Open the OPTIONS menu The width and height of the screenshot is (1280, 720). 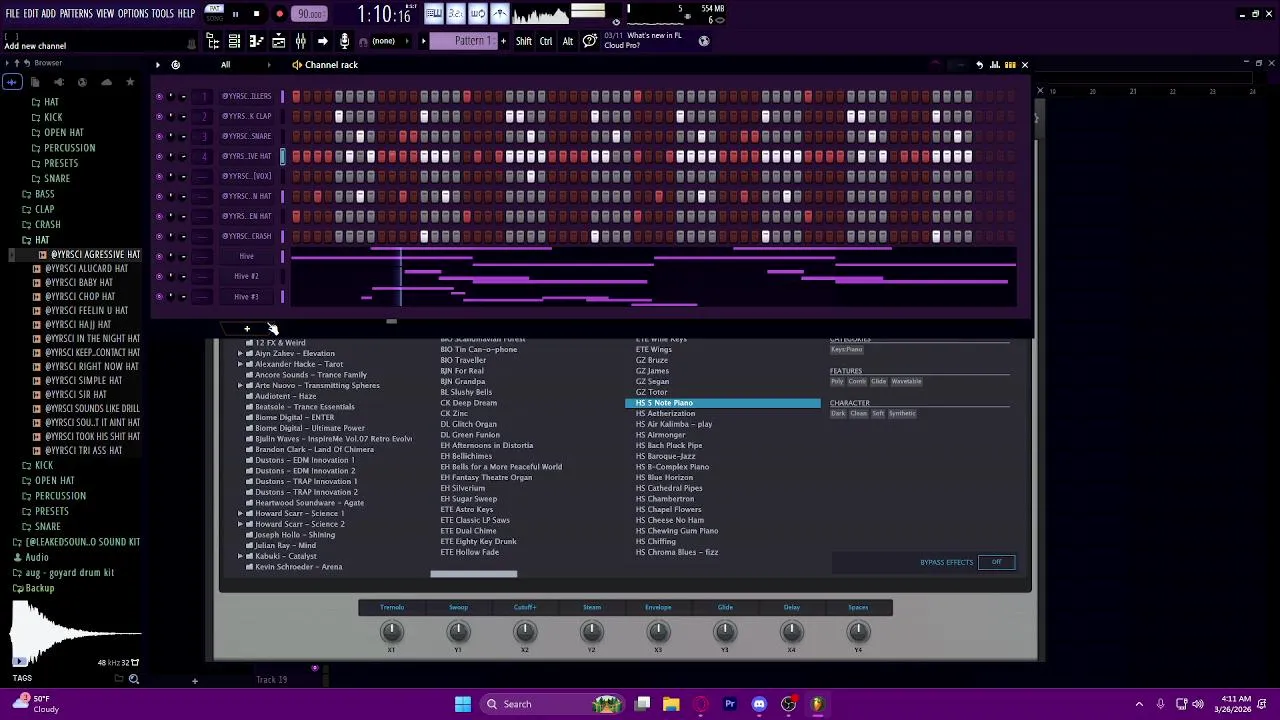click(133, 14)
